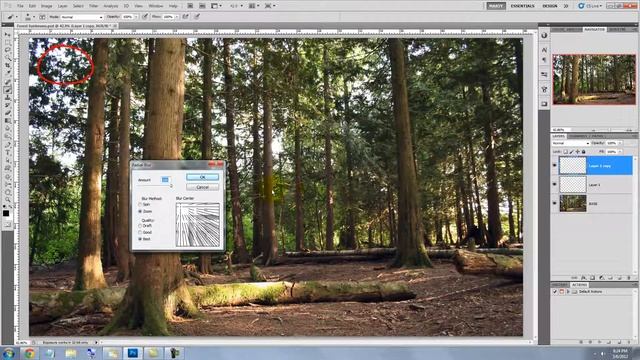Hide the Layer 1 layer
This screenshot has height=360, width=640.
click(x=554, y=184)
